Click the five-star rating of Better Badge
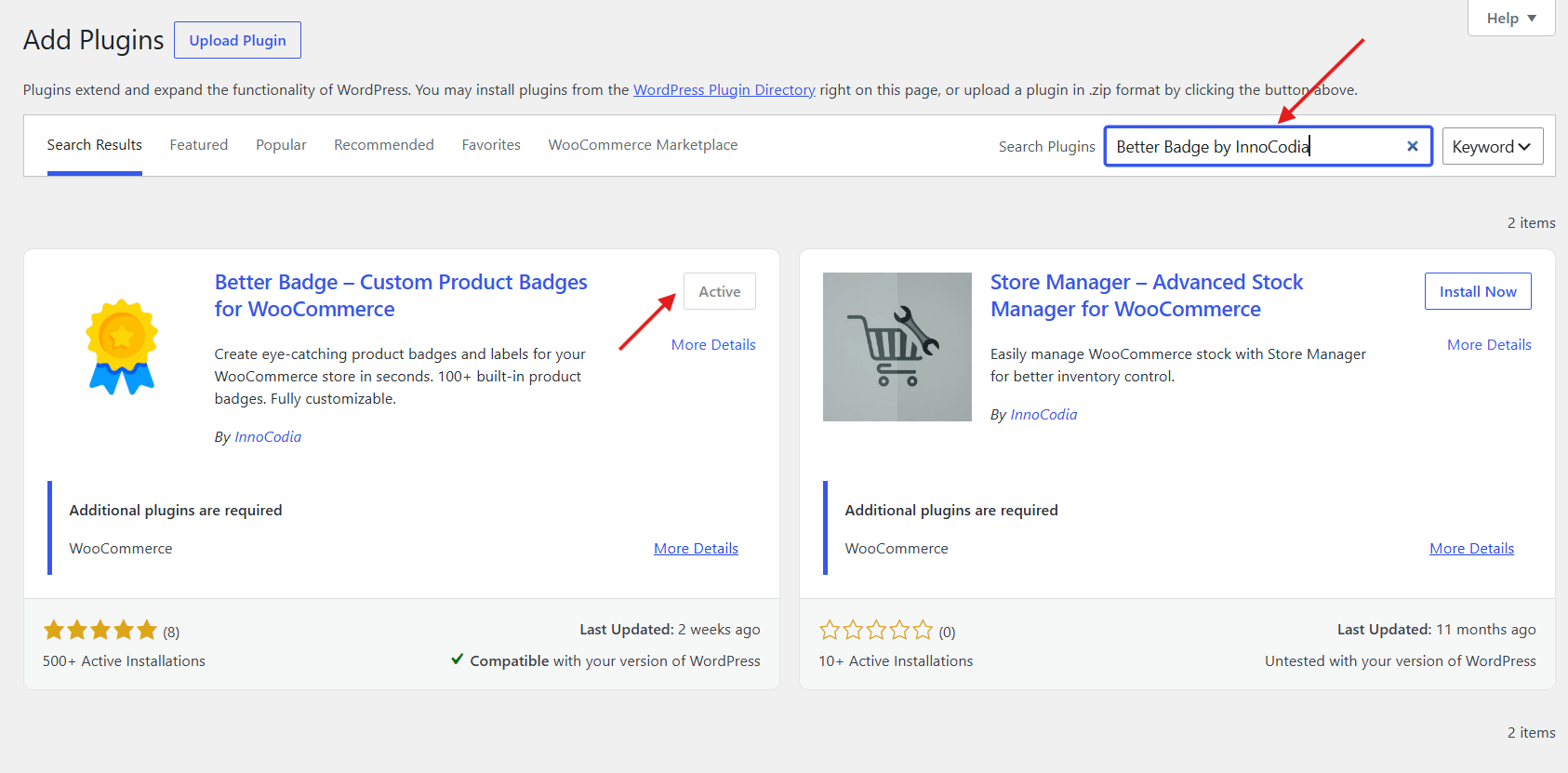Screen dimensions: 1568x773 [100, 631]
